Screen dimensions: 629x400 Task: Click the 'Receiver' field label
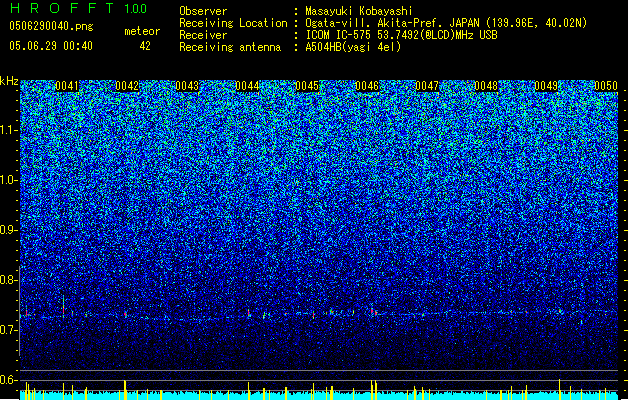point(203,35)
